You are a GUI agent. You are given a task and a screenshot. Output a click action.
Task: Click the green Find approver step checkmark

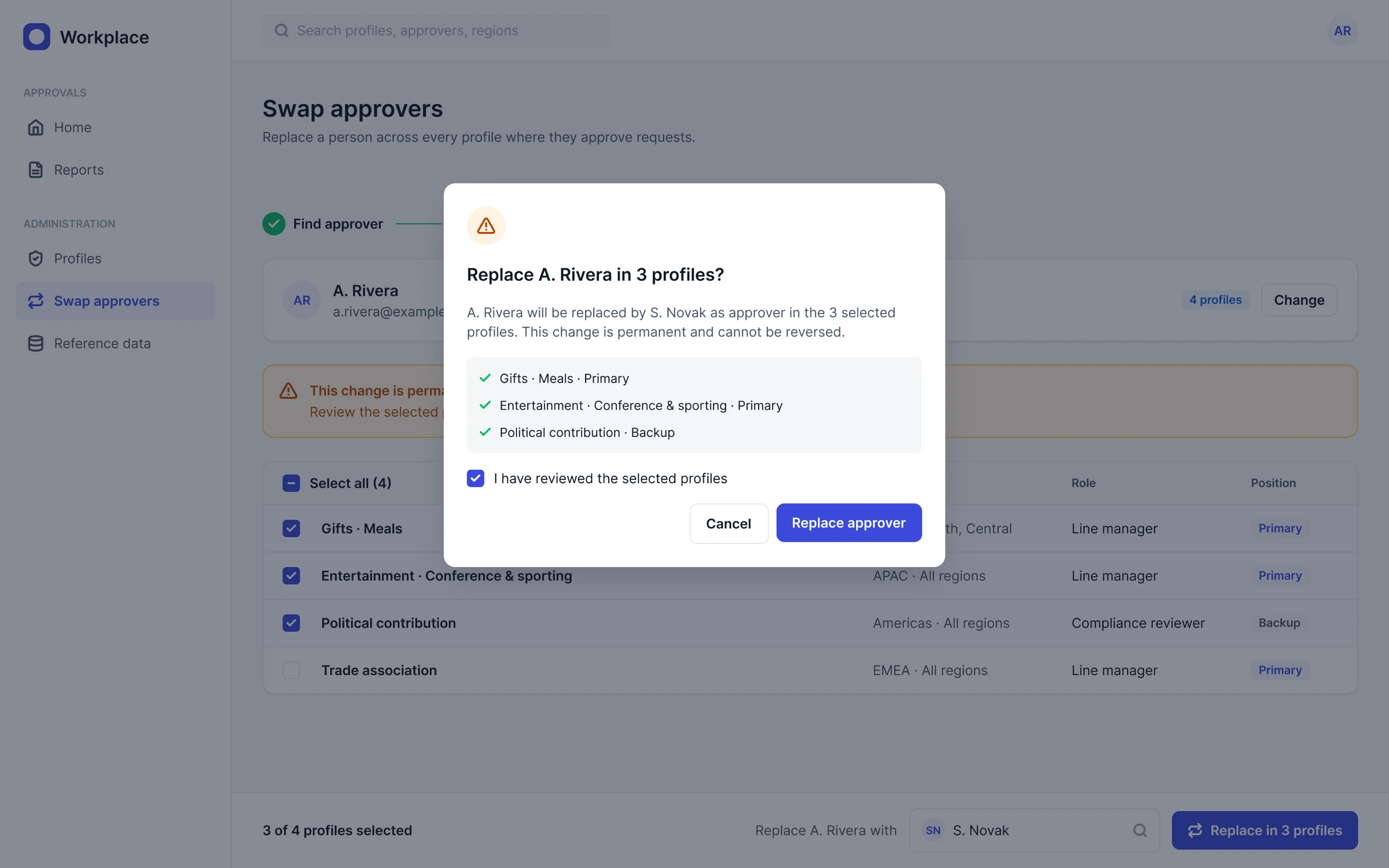274,223
